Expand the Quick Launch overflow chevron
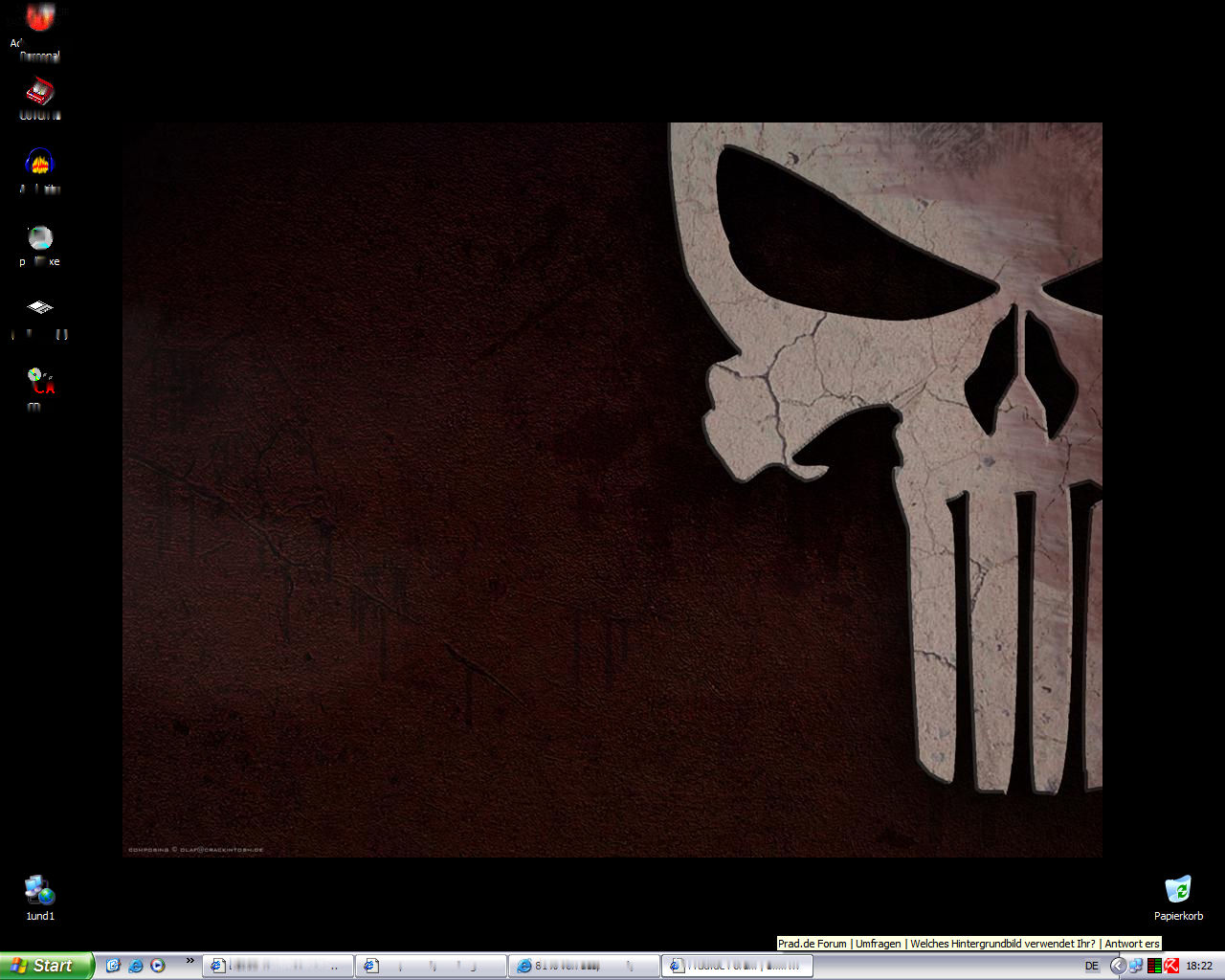This screenshot has width=1225, height=980. (x=189, y=961)
